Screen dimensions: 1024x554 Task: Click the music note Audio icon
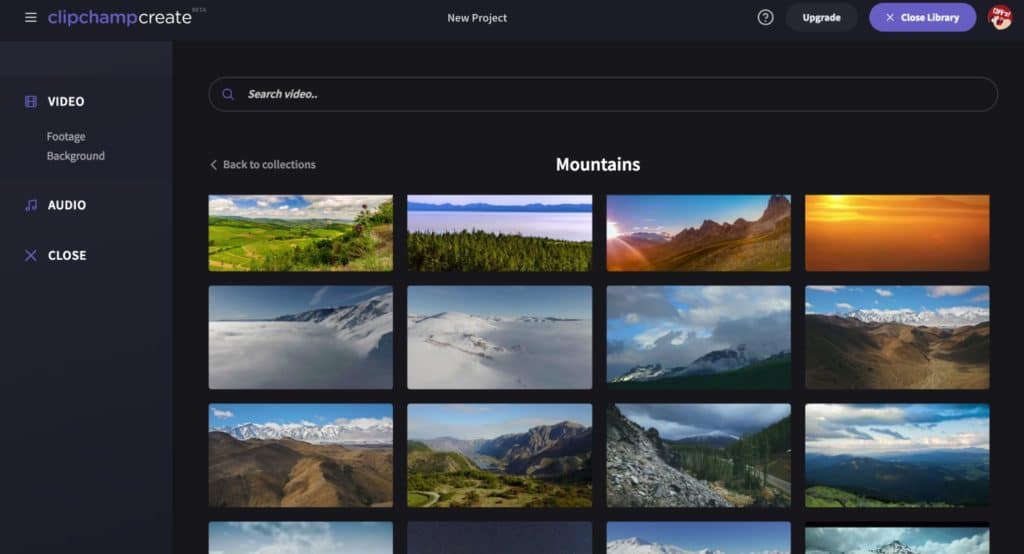click(x=30, y=205)
